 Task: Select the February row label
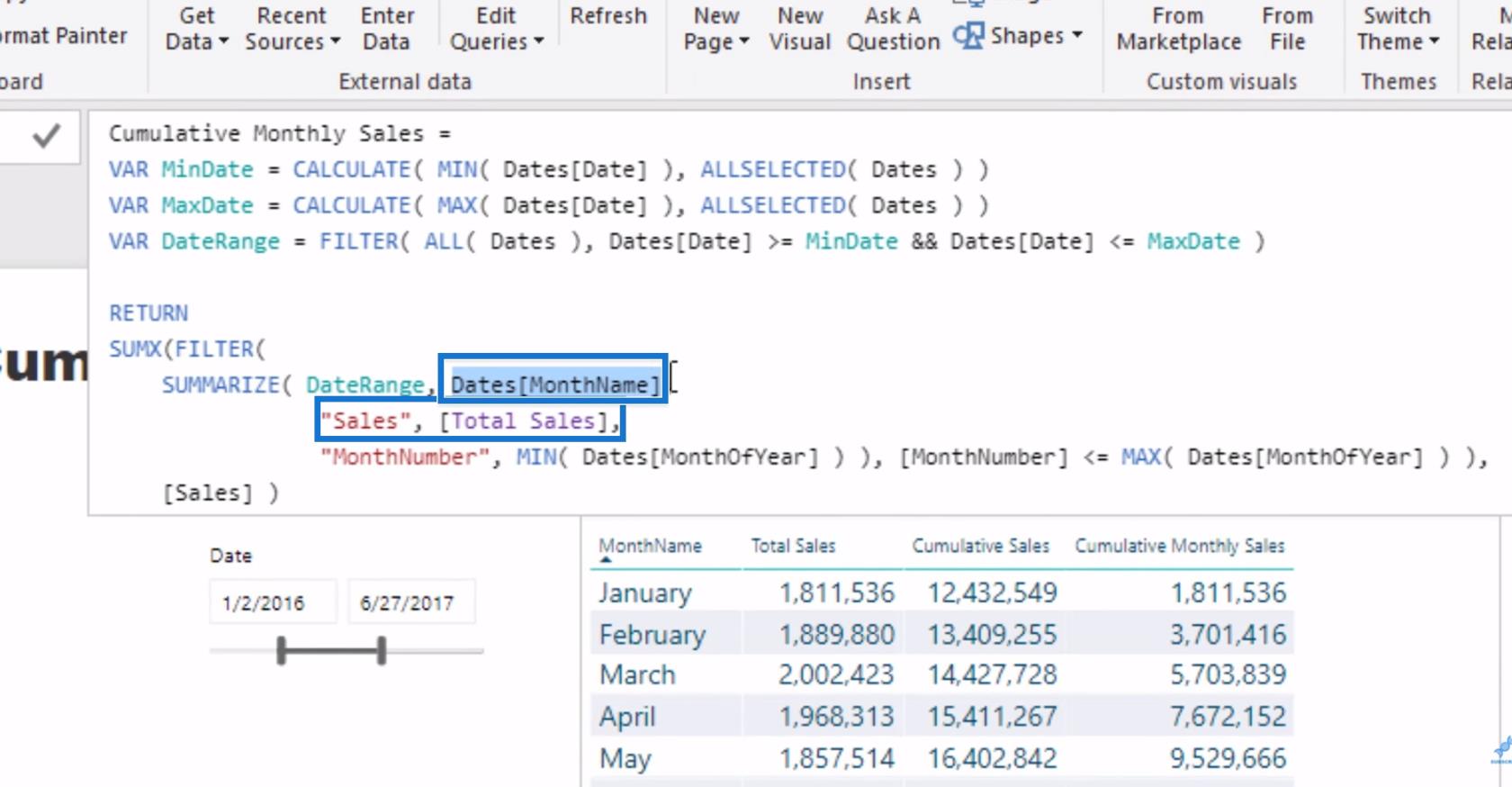point(652,635)
